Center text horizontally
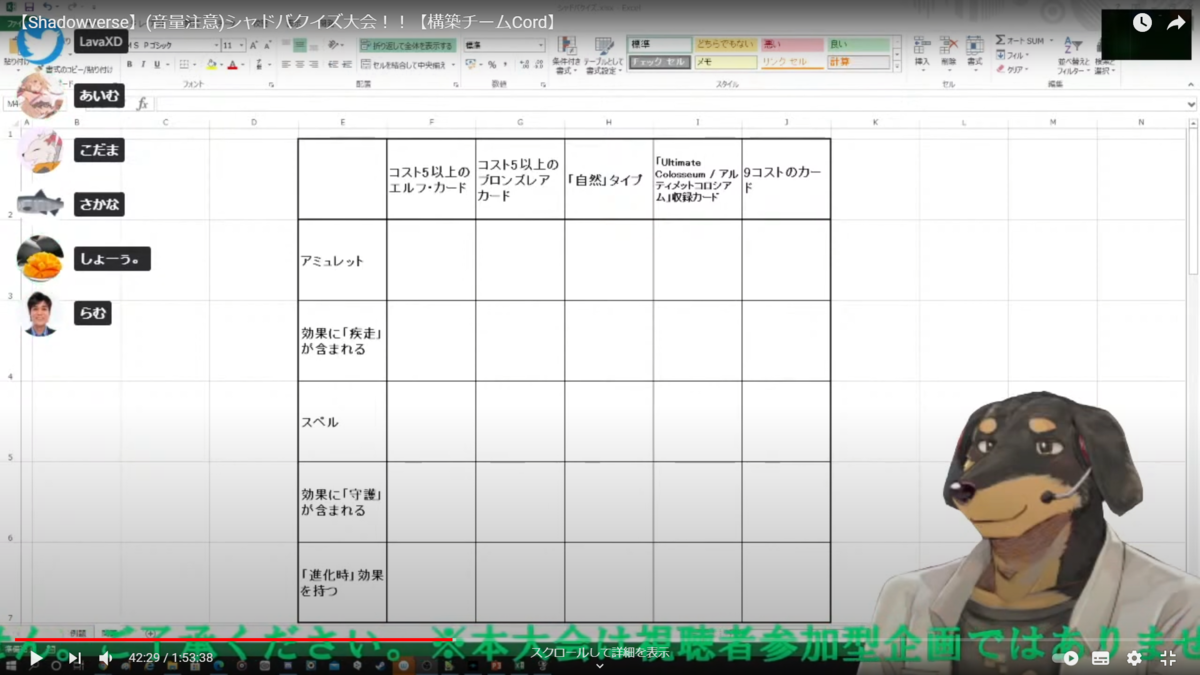The height and width of the screenshot is (675, 1200). pos(299,65)
